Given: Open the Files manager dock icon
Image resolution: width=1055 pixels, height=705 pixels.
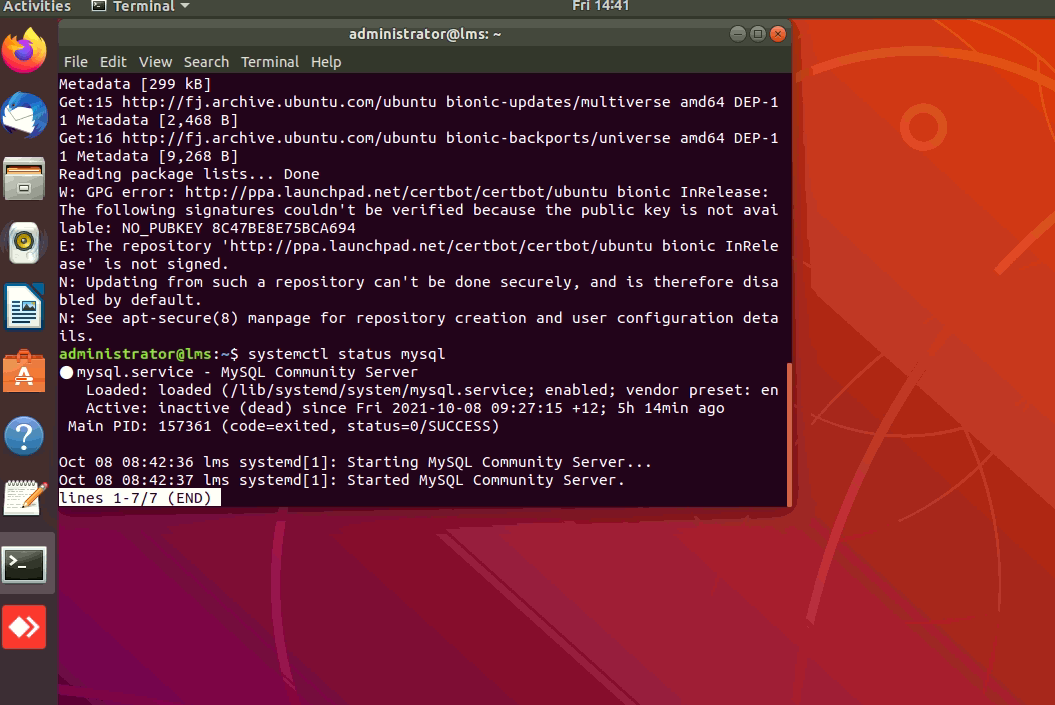Looking at the screenshot, I should click(x=25, y=180).
